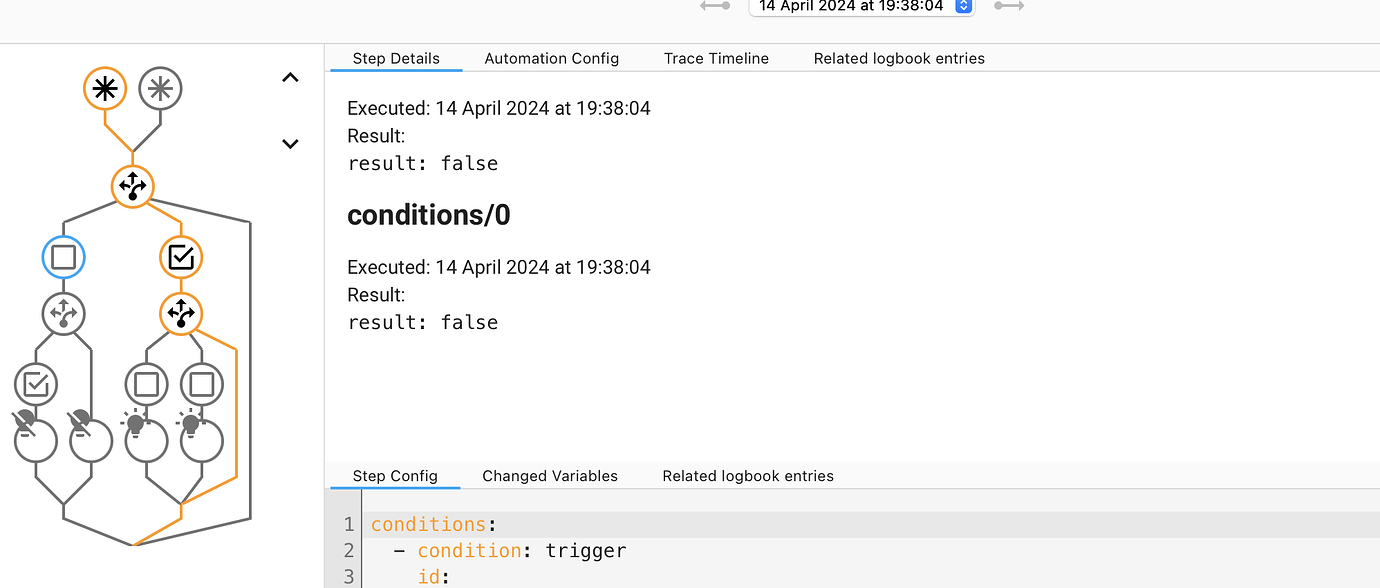The image size is (1380, 588).
Task: Switch to the Step Config tab
Action: click(395, 476)
